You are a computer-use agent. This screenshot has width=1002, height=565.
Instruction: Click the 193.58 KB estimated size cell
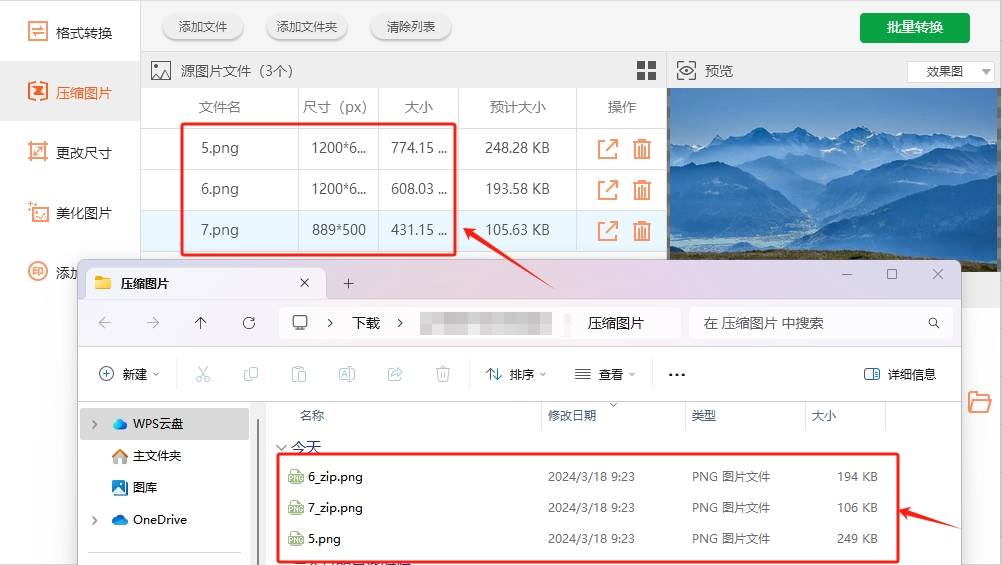click(517, 189)
